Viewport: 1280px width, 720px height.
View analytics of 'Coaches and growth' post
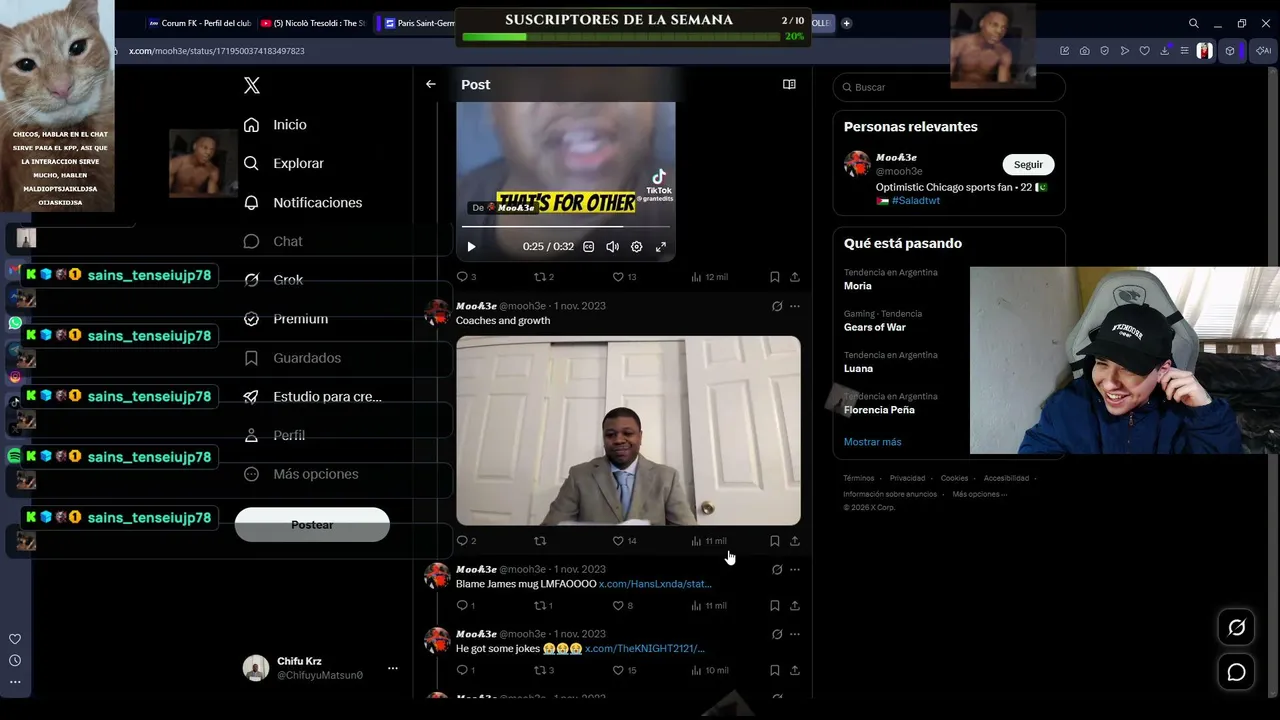coord(709,541)
